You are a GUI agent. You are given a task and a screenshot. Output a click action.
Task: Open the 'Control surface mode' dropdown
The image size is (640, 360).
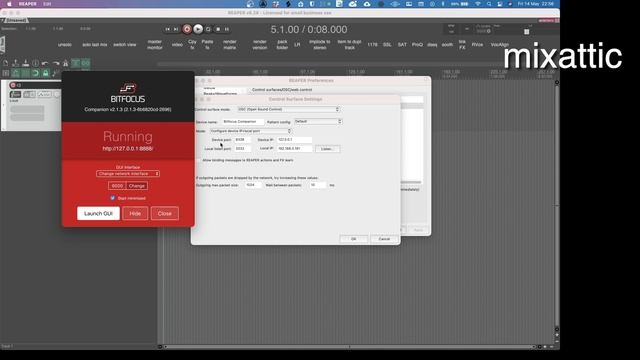(x=289, y=109)
